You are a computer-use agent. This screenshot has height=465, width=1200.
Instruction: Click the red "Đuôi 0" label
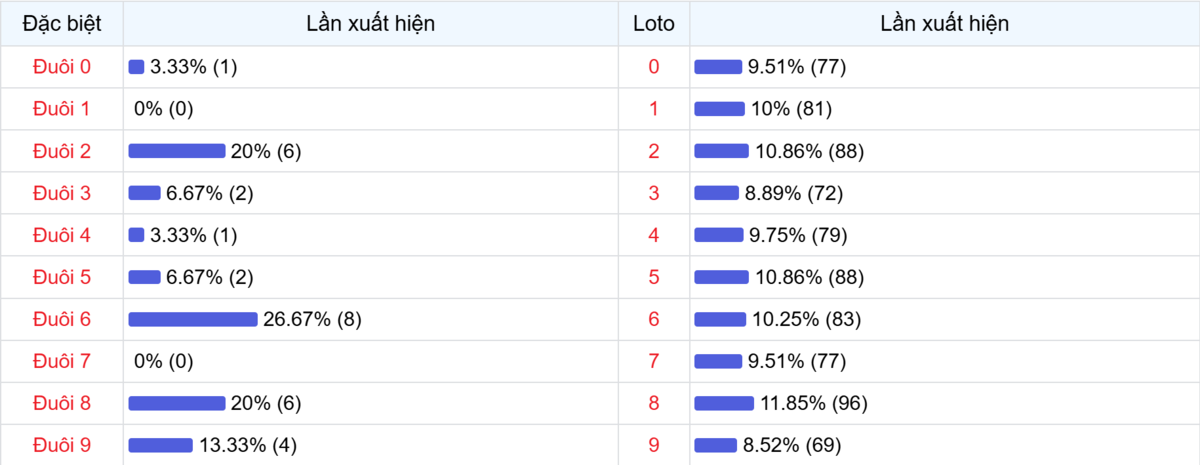click(x=62, y=67)
